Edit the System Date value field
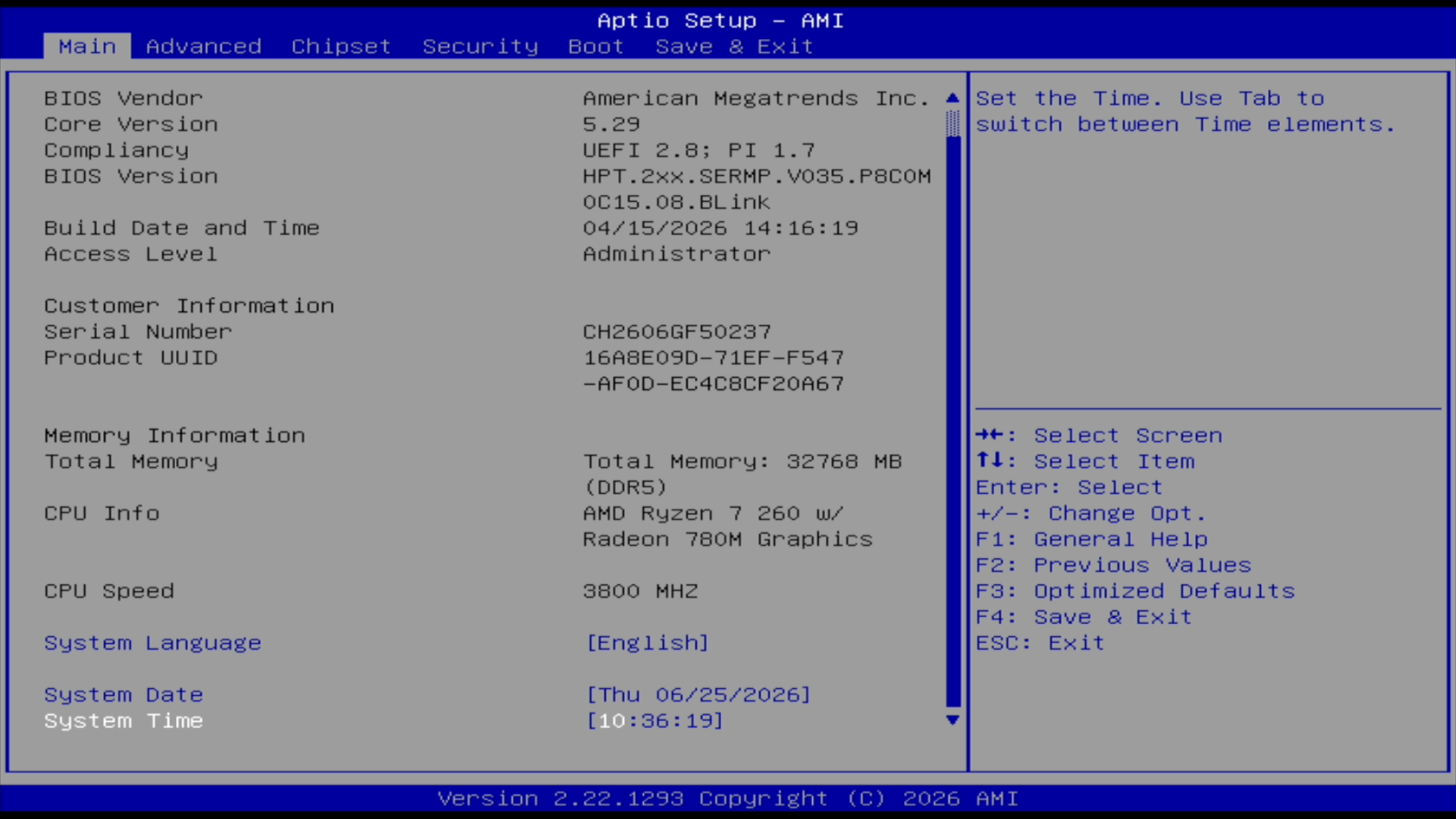Screen dimensions: 1456x819 pyautogui.click(x=699, y=695)
